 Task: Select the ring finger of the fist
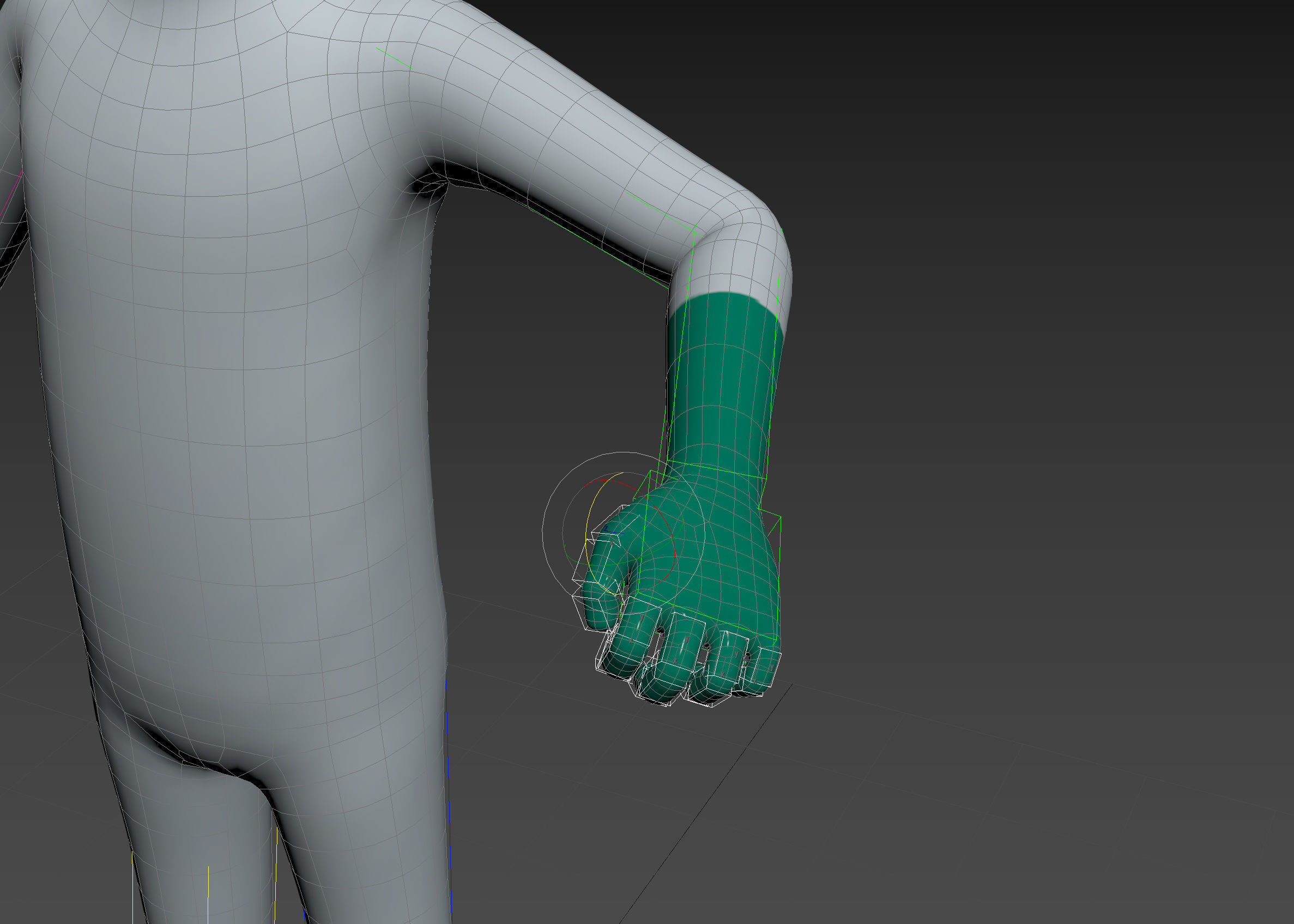click(720, 667)
